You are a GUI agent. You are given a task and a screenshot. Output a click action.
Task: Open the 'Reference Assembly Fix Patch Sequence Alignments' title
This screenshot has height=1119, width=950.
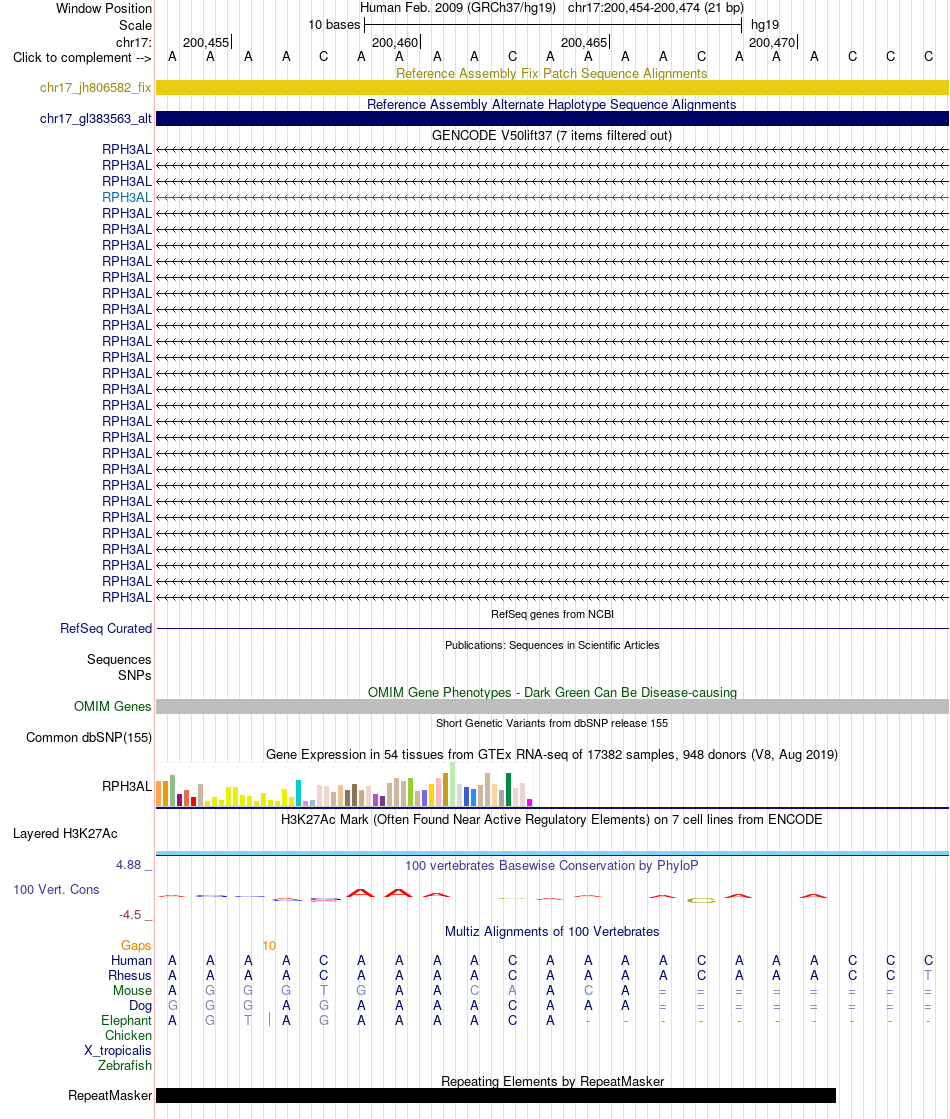pos(552,74)
